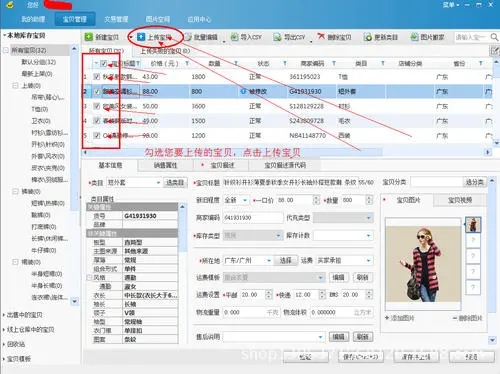This screenshot has width=500, height=374.
Task: Collapse the 裤装(0) tree node
Action: (15, 191)
